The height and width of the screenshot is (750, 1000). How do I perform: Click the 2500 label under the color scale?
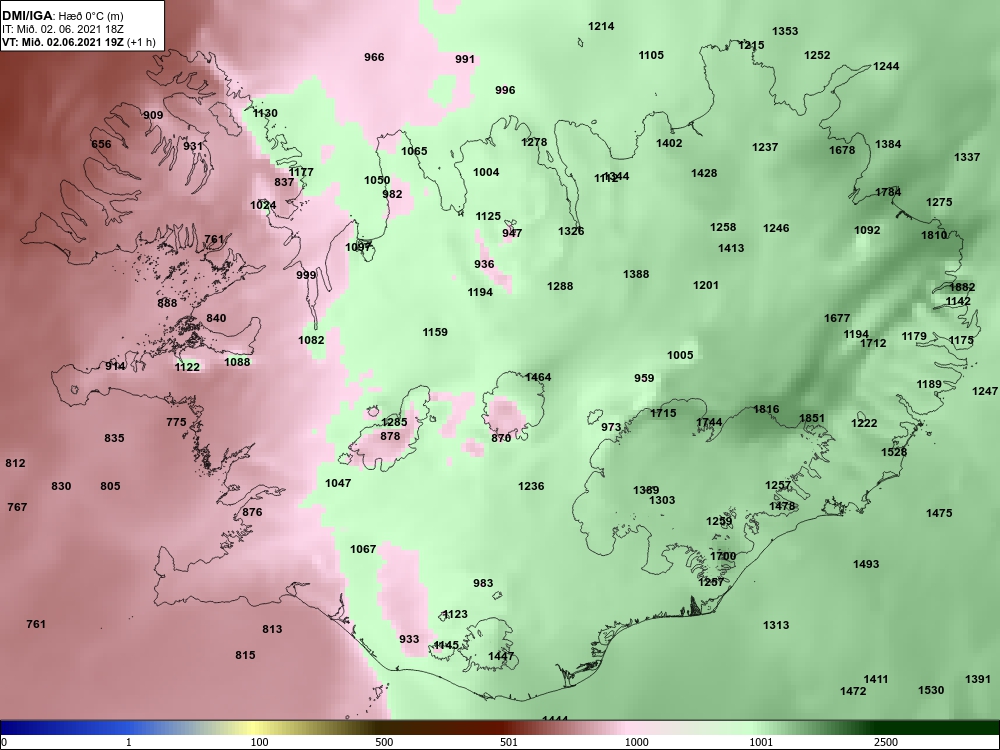(x=886, y=742)
